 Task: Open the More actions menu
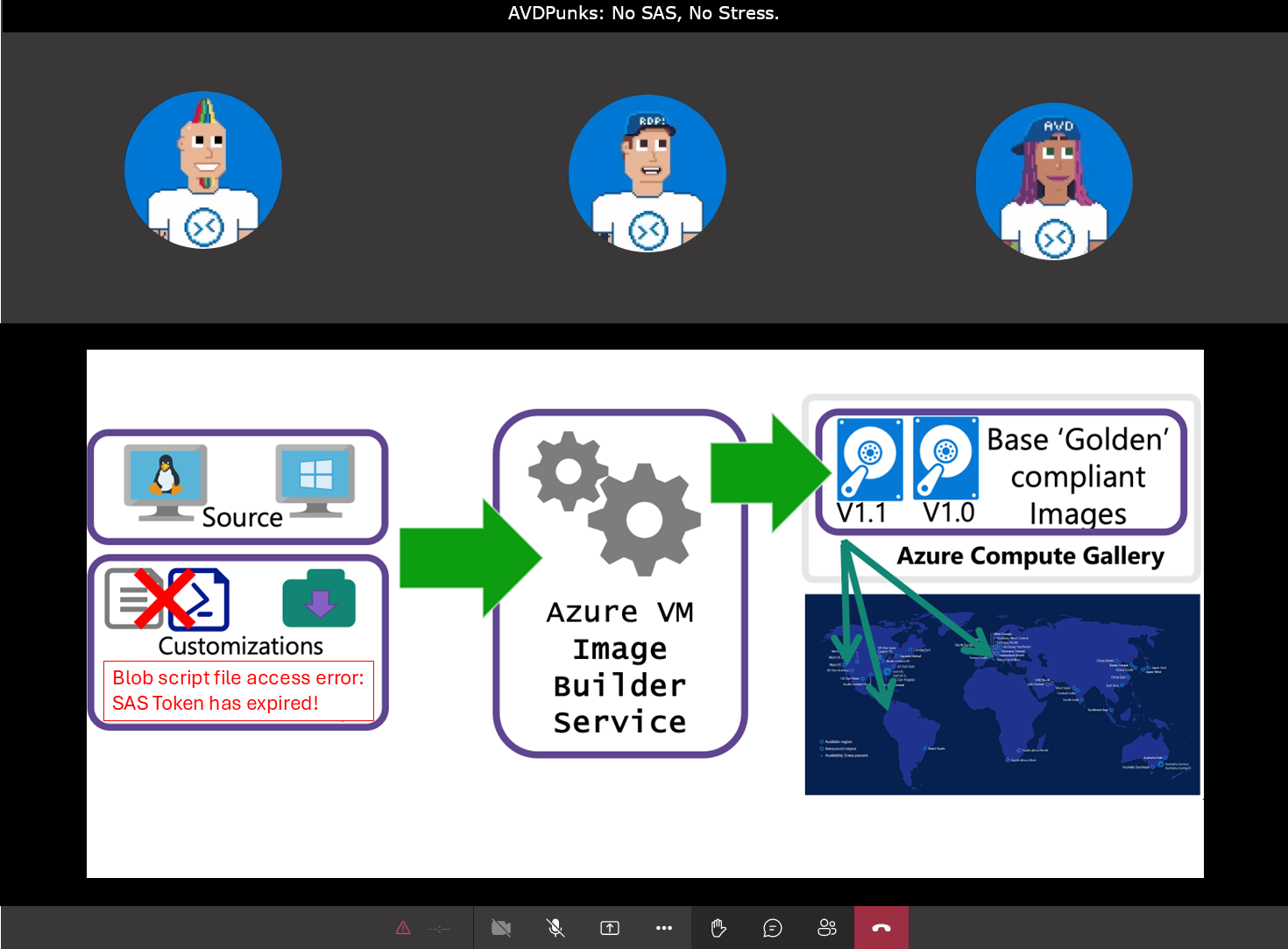click(663, 927)
